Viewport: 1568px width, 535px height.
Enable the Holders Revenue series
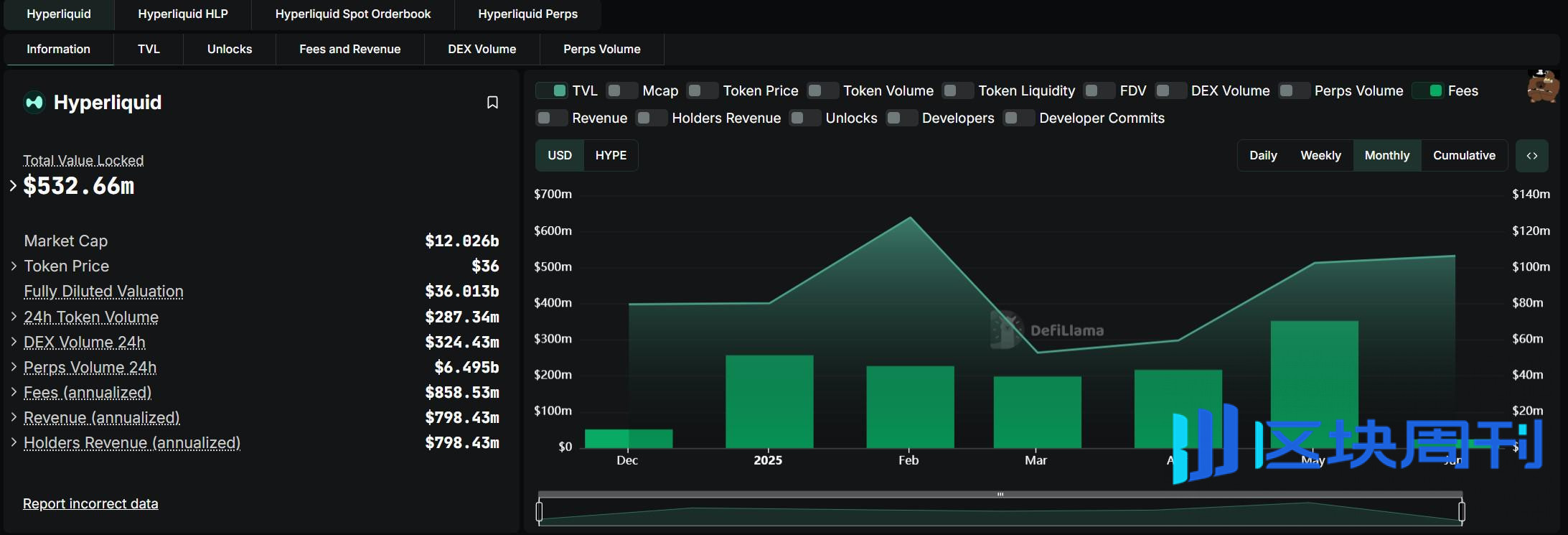651,118
